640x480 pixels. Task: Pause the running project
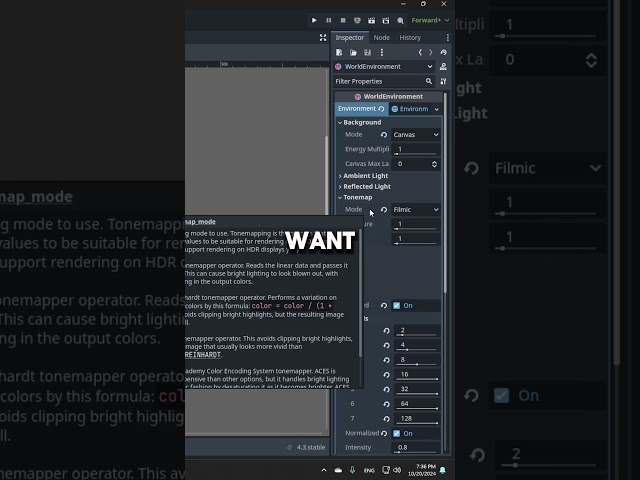point(329,20)
